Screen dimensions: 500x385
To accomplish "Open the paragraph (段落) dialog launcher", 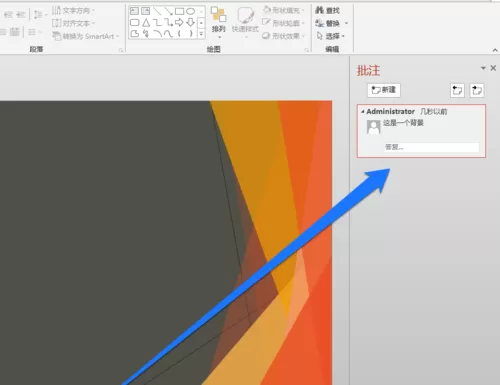I will click(x=121, y=50).
